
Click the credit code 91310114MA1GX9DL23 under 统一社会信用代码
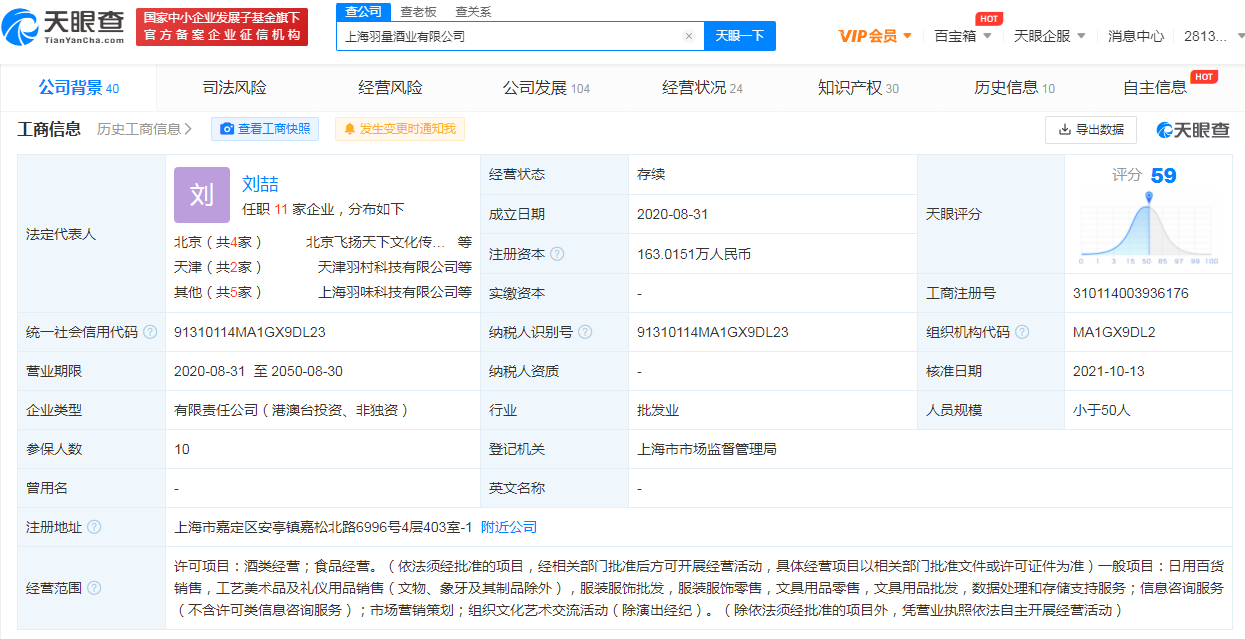250,332
